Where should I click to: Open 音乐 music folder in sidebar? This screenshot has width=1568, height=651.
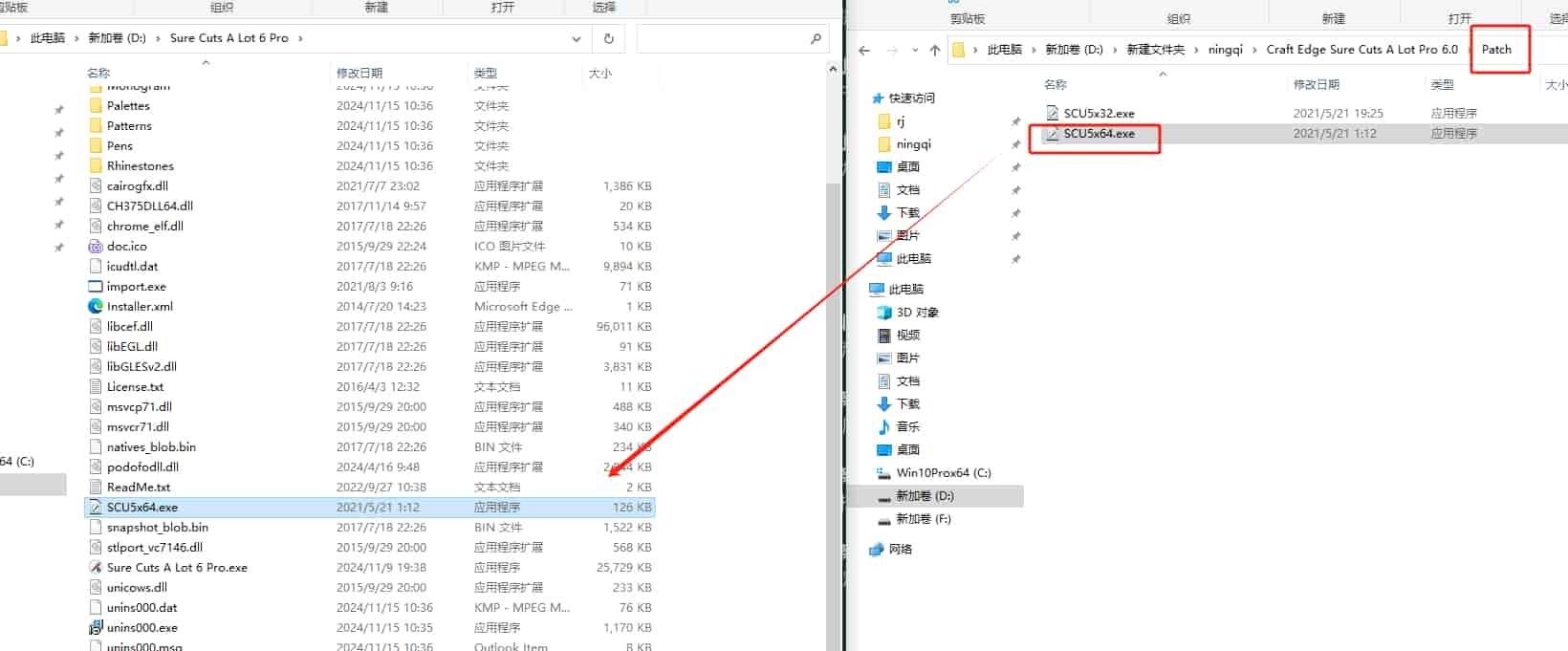click(884, 427)
